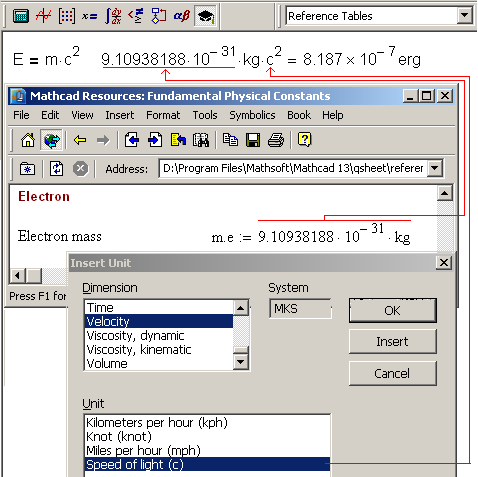The image size is (478, 477).
Task: Open the Calculator toolbar icon
Action: 21,16
